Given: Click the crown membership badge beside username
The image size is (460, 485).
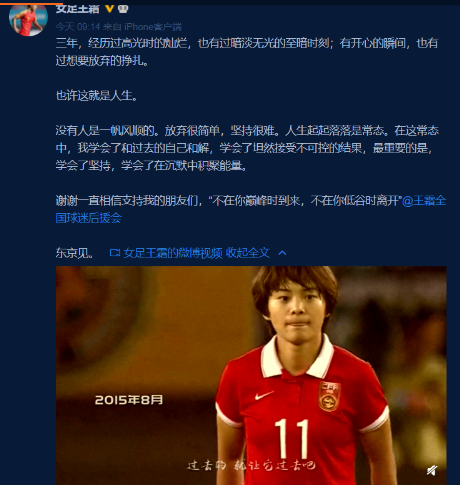Looking at the screenshot, I should tap(123, 9).
